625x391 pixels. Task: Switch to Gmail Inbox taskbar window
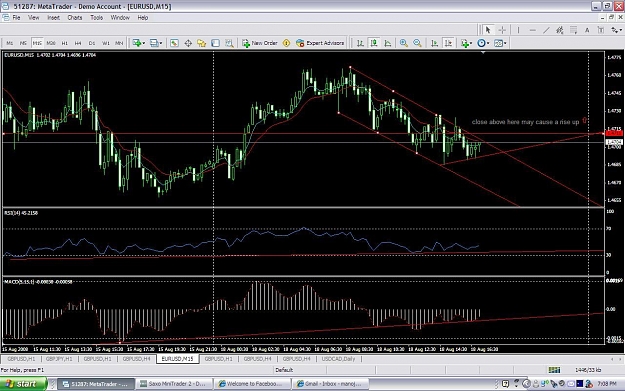[x=330, y=384]
